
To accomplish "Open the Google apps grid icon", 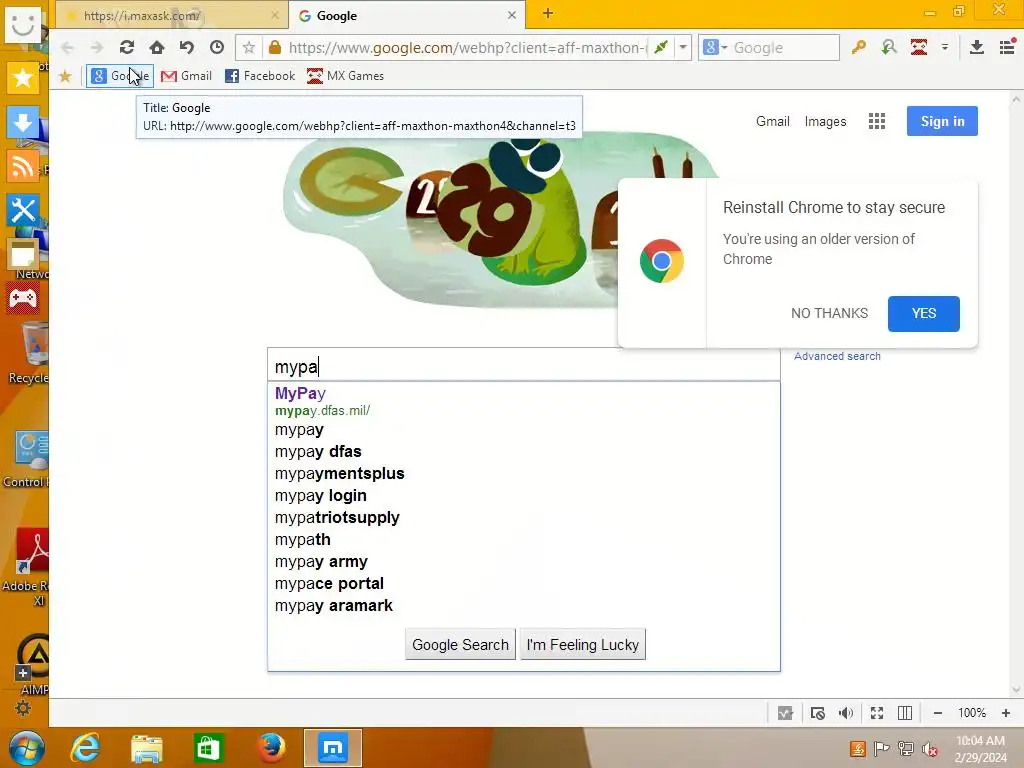I will tap(876, 121).
